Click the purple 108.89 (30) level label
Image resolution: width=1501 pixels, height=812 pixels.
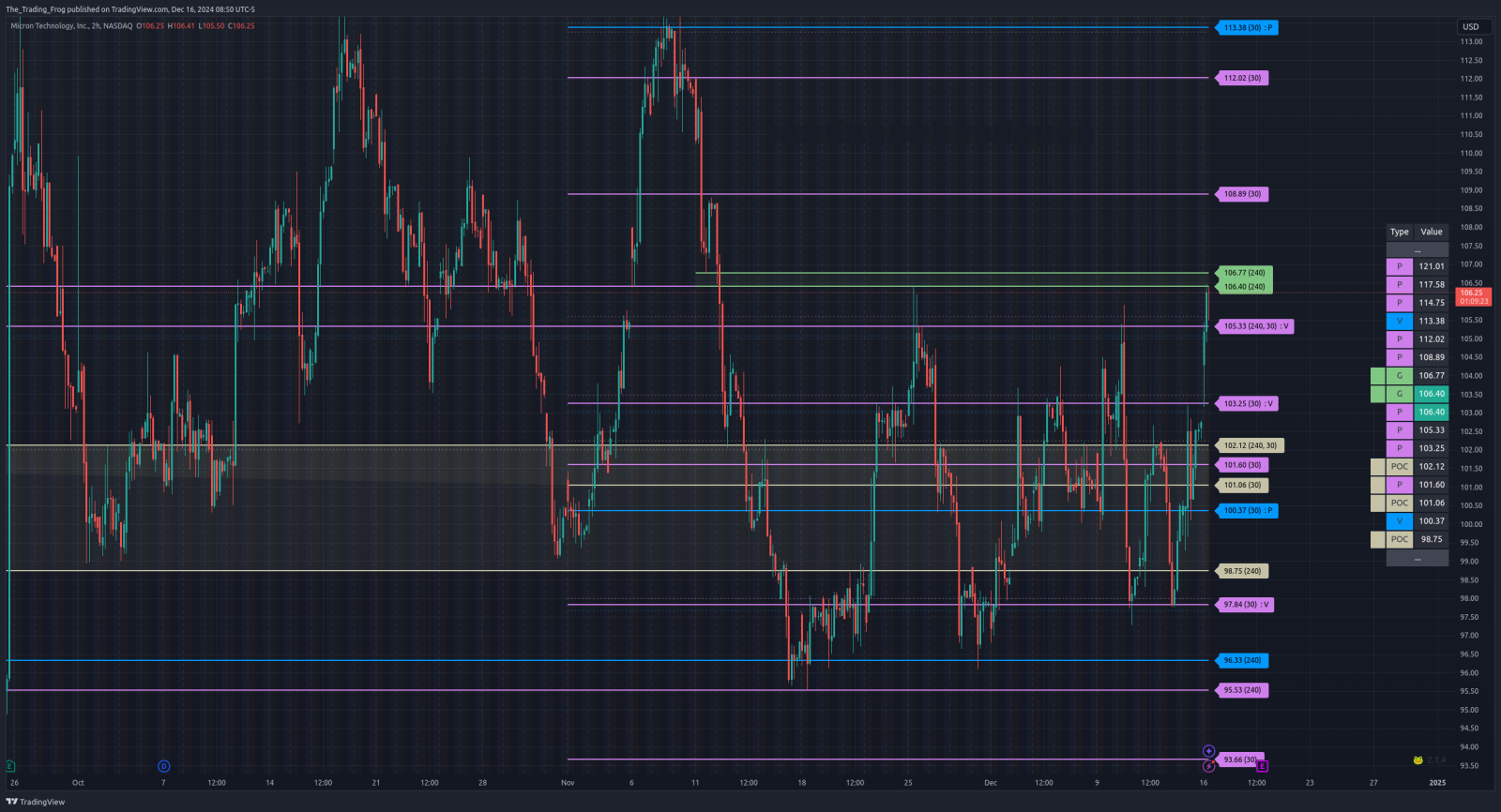click(1242, 194)
